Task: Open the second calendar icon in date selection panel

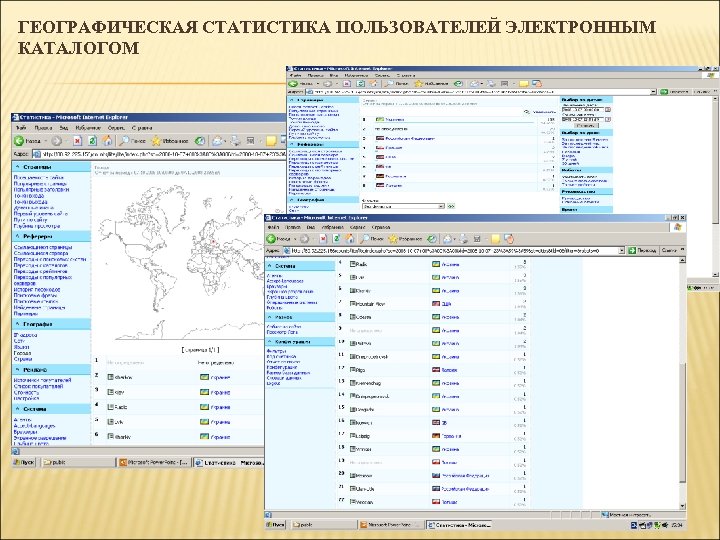Action: [x=608, y=119]
